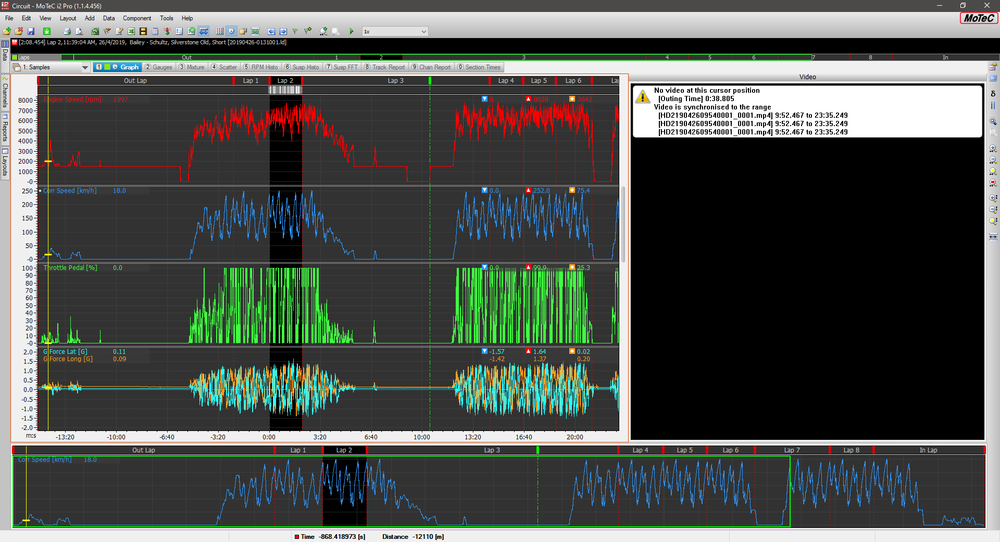Select the active Graph worksheet tab

117,67
